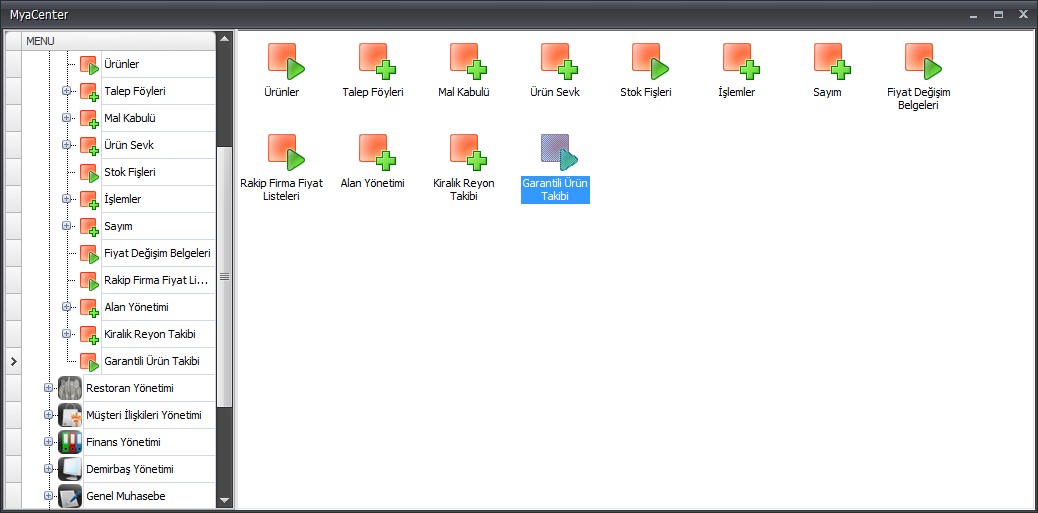Click the Müşteri İlişkileri Yönetimi tree icon
The height and width of the screenshot is (513, 1038).
[70, 415]
